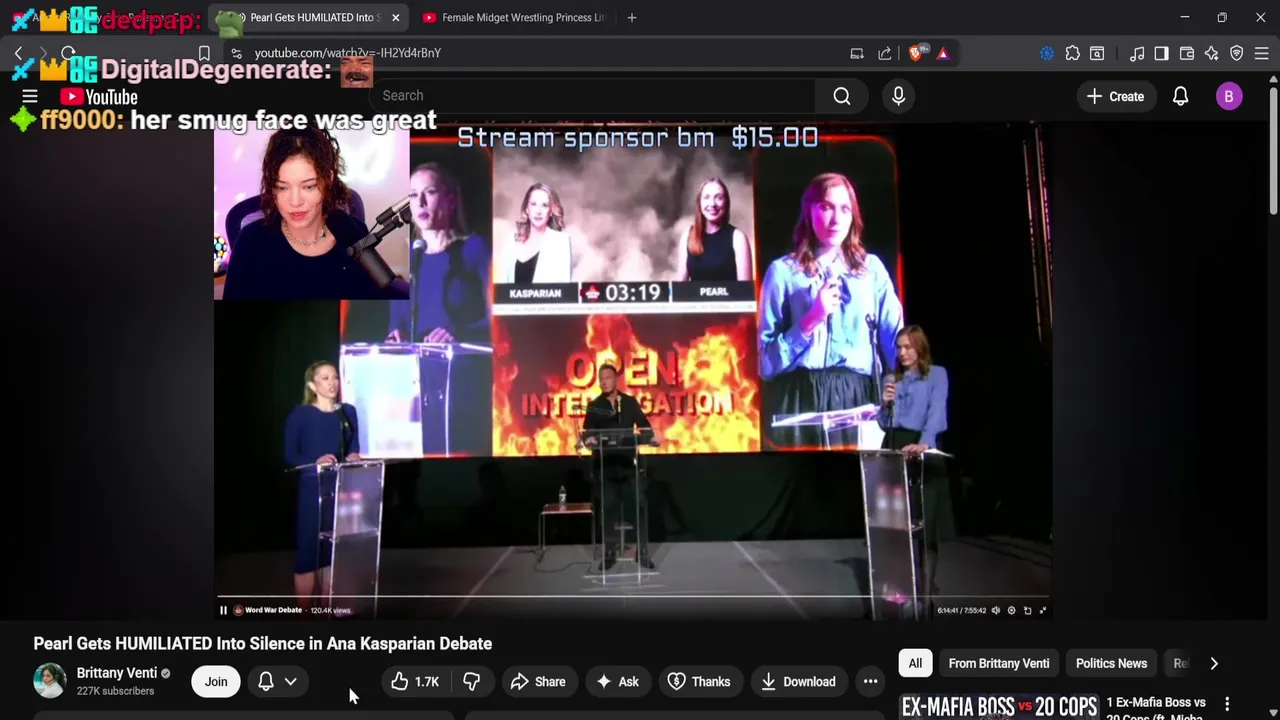The height and width of the screenshot is (720, 1280).
Task: Click in the YouTube Search field
Action: tap(592, 96)
